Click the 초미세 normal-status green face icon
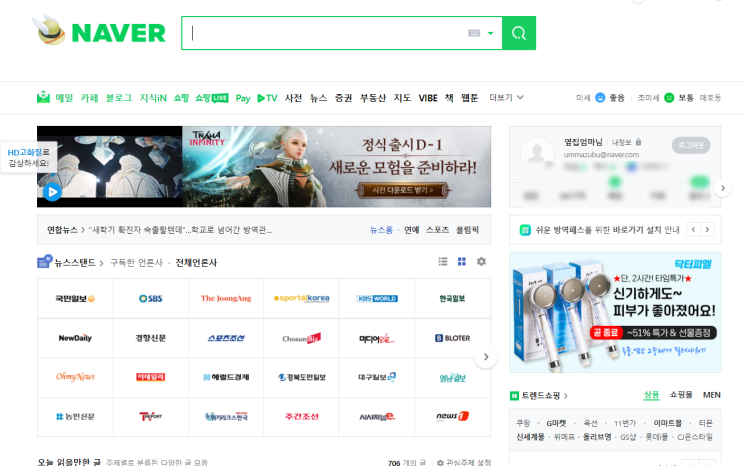 point(669,98)
